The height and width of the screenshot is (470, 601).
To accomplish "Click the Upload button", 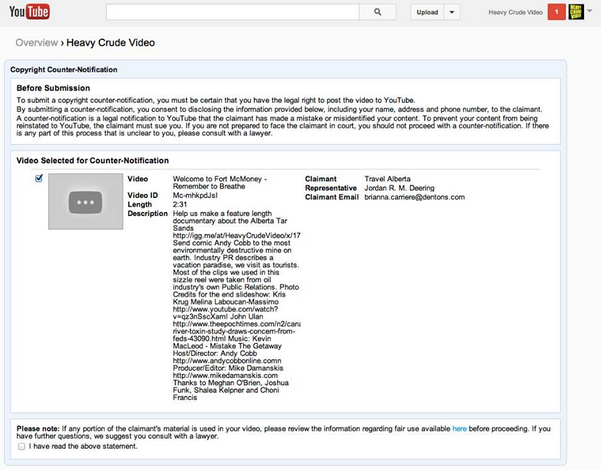I will point(427,12).
